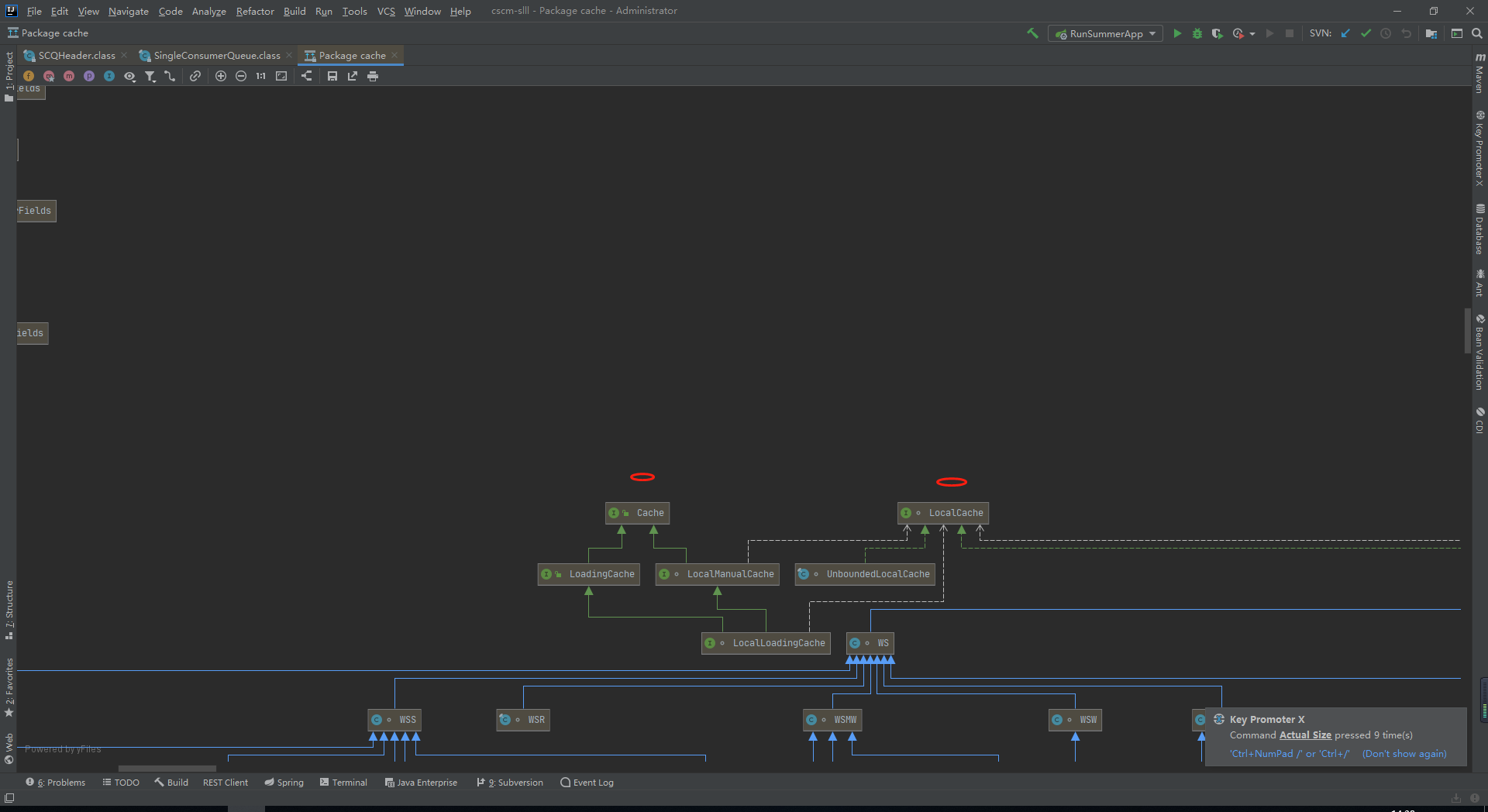The width and height of the screenshot is (1488, 812).
Task: Apply current layout using the layout icon
Action: [307, 76]
